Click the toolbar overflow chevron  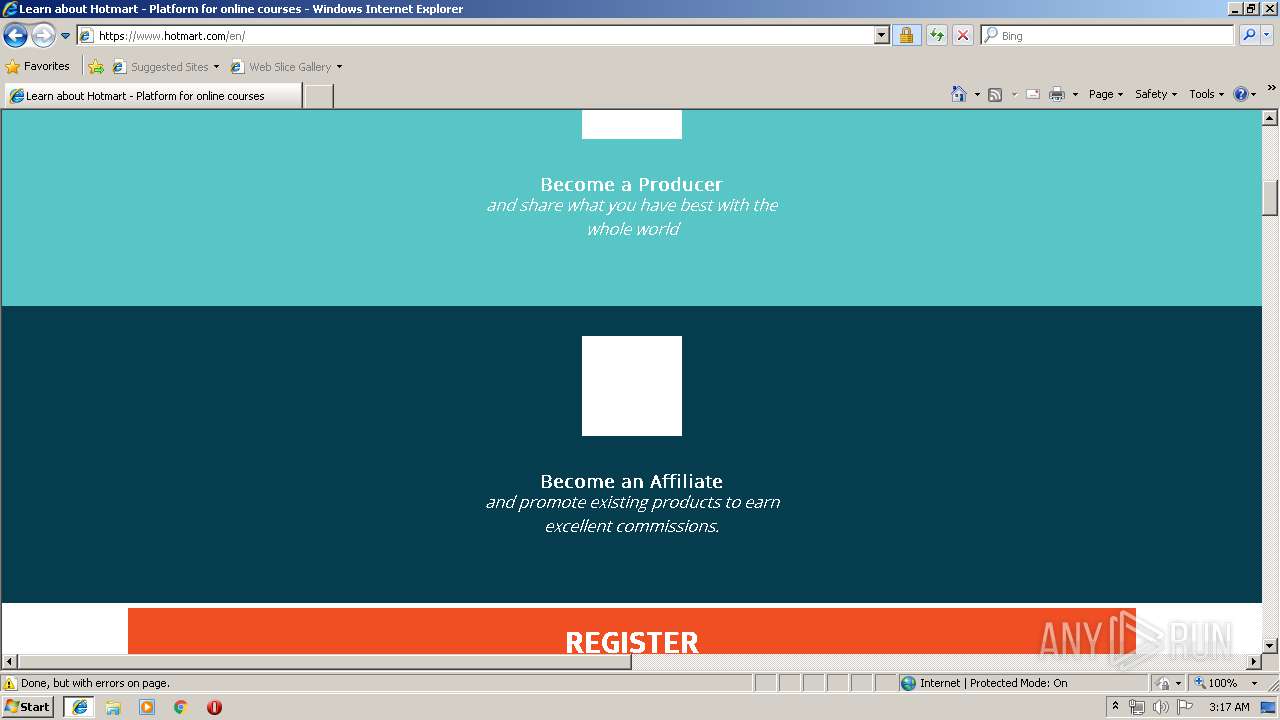click(x=1271, y=88)
